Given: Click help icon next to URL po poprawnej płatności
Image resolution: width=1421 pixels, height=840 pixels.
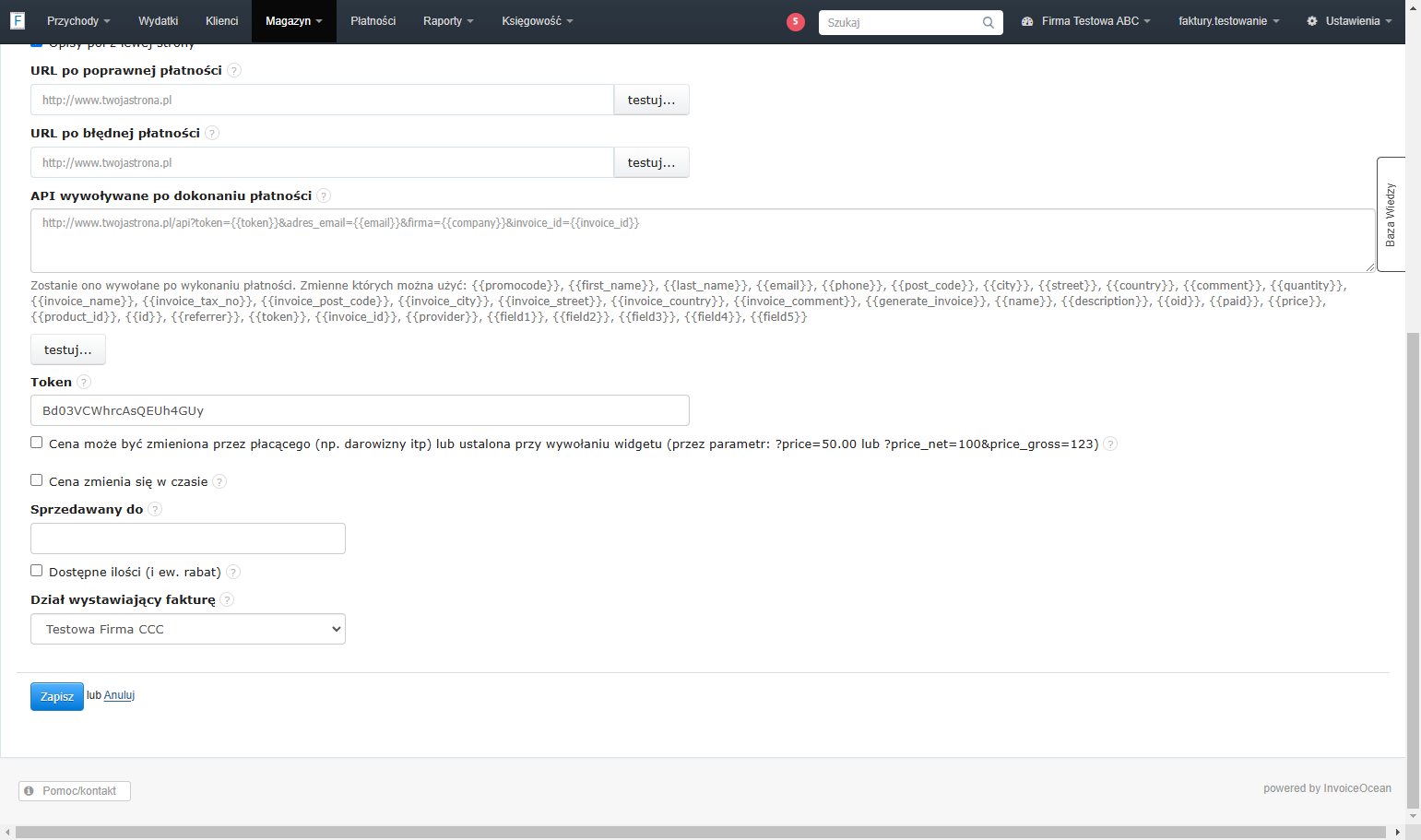Looking at the screenshot, I should click(234, 70).
